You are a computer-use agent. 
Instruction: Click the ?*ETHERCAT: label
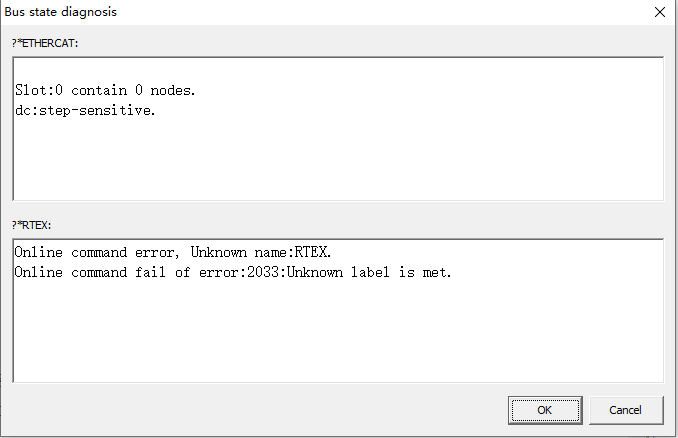[45, 43]
